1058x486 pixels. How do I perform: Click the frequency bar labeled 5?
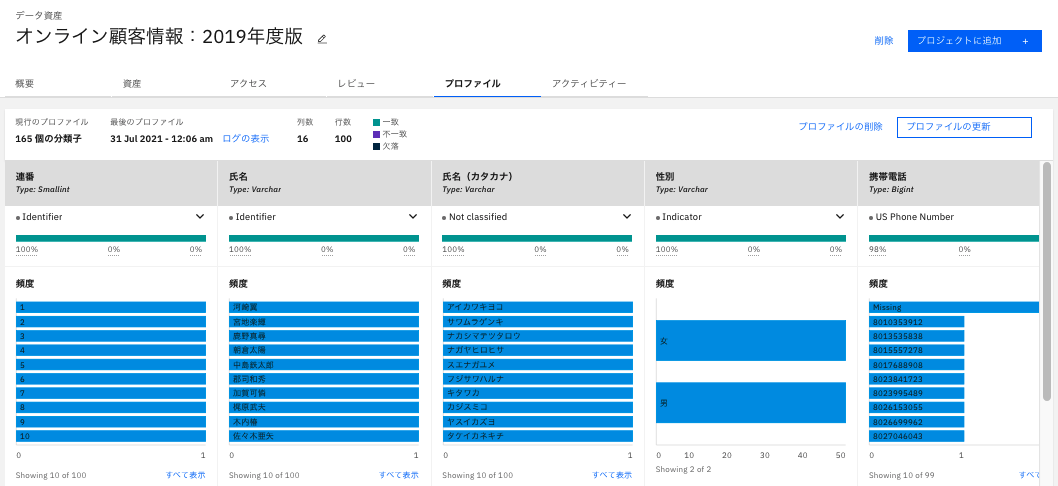pos(111,364)
